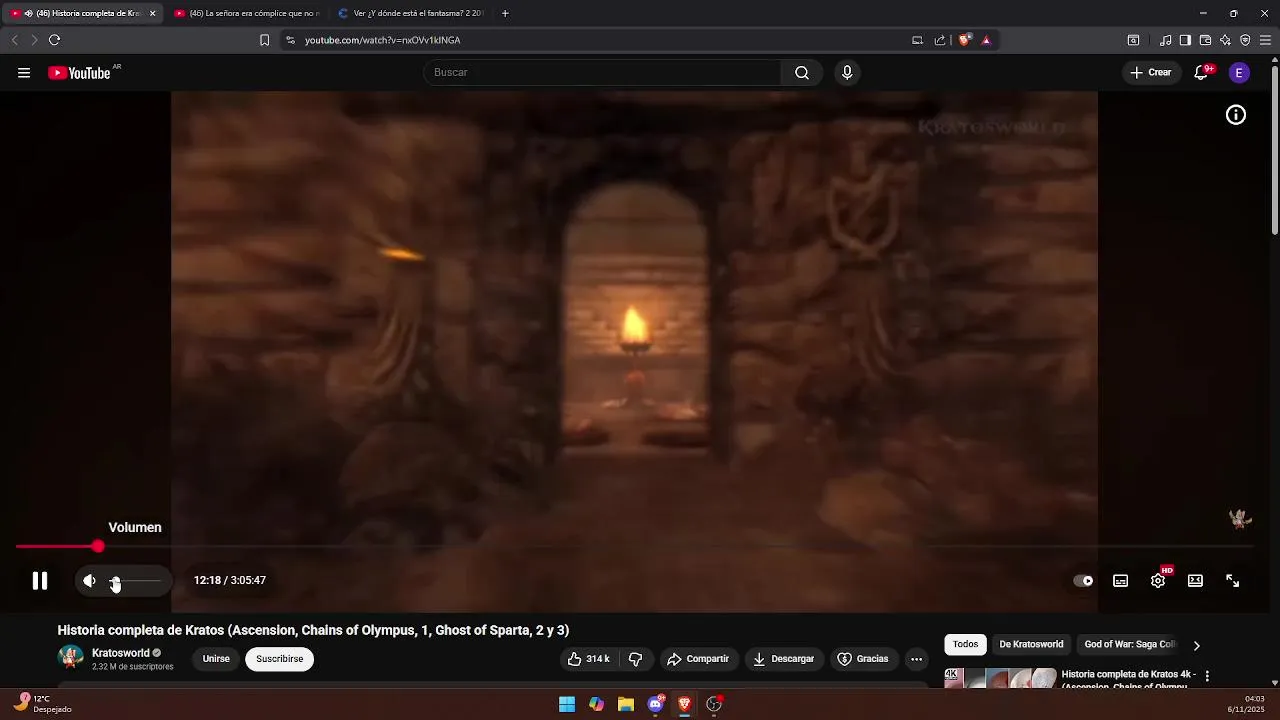
Task: Pause the video with the pause button
Action: tap(40, 580)
